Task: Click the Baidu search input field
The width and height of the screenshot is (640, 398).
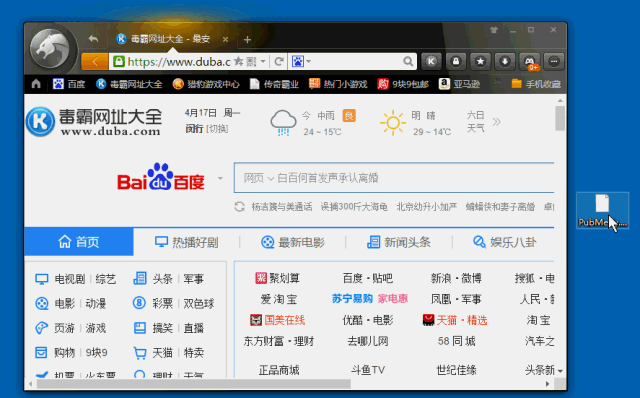Action: coord(394,178)
